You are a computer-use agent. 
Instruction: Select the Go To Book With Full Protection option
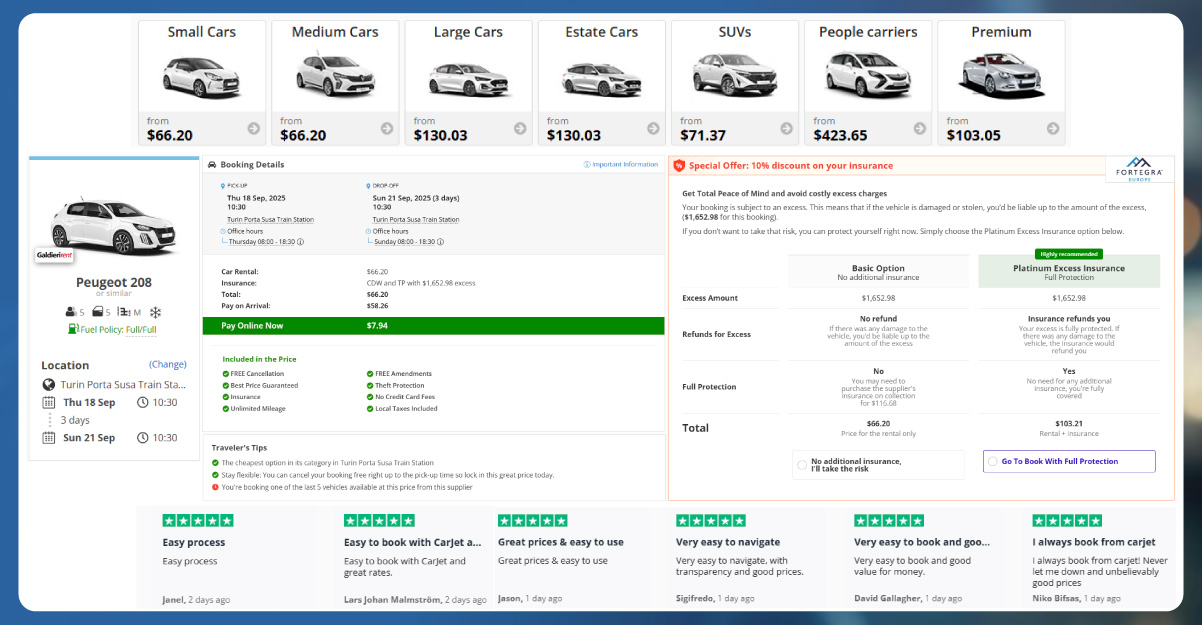coord(1068,461)
